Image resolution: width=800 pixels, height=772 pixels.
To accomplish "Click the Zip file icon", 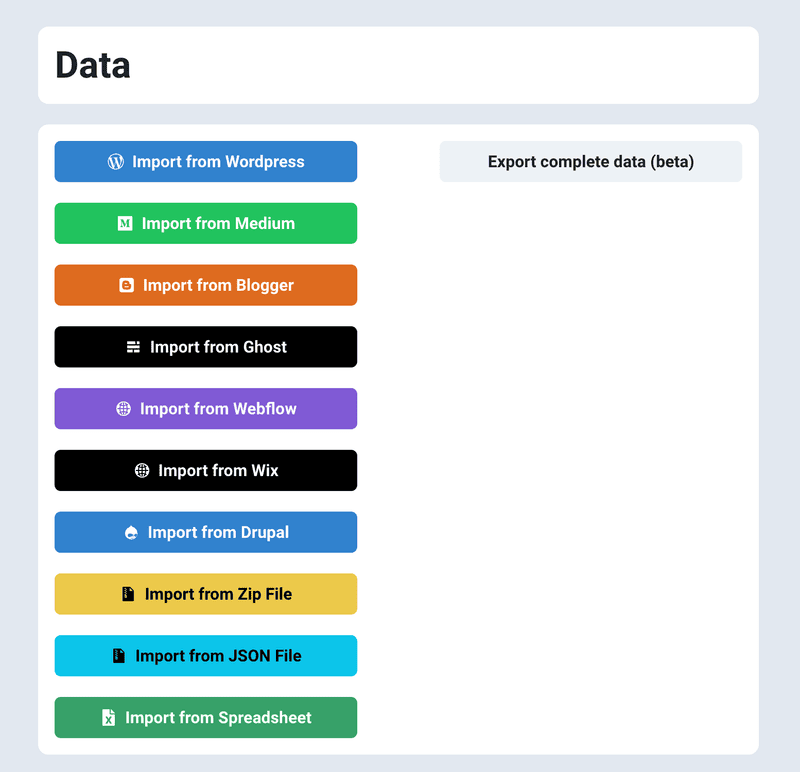I will coord(128,594).
